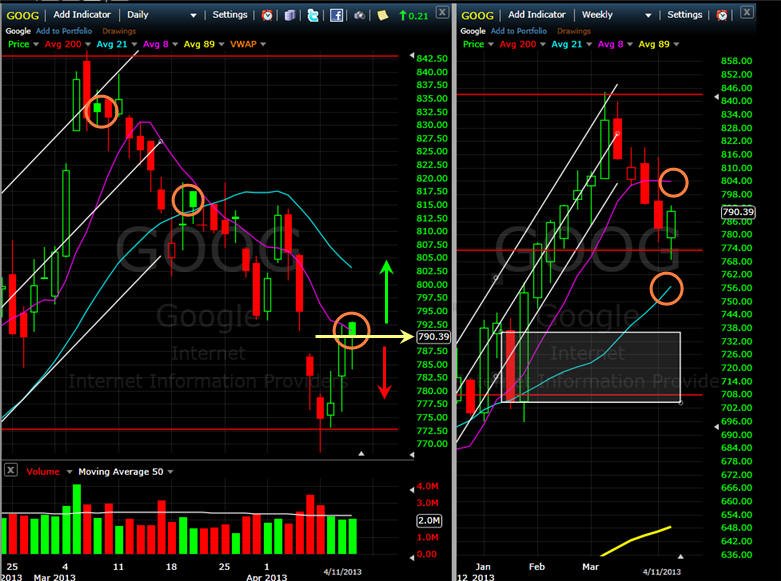Share chart via the Facebook icon
Image resolution: width=781 pixels, height=581 pixels.
click(x=337, y=15)
